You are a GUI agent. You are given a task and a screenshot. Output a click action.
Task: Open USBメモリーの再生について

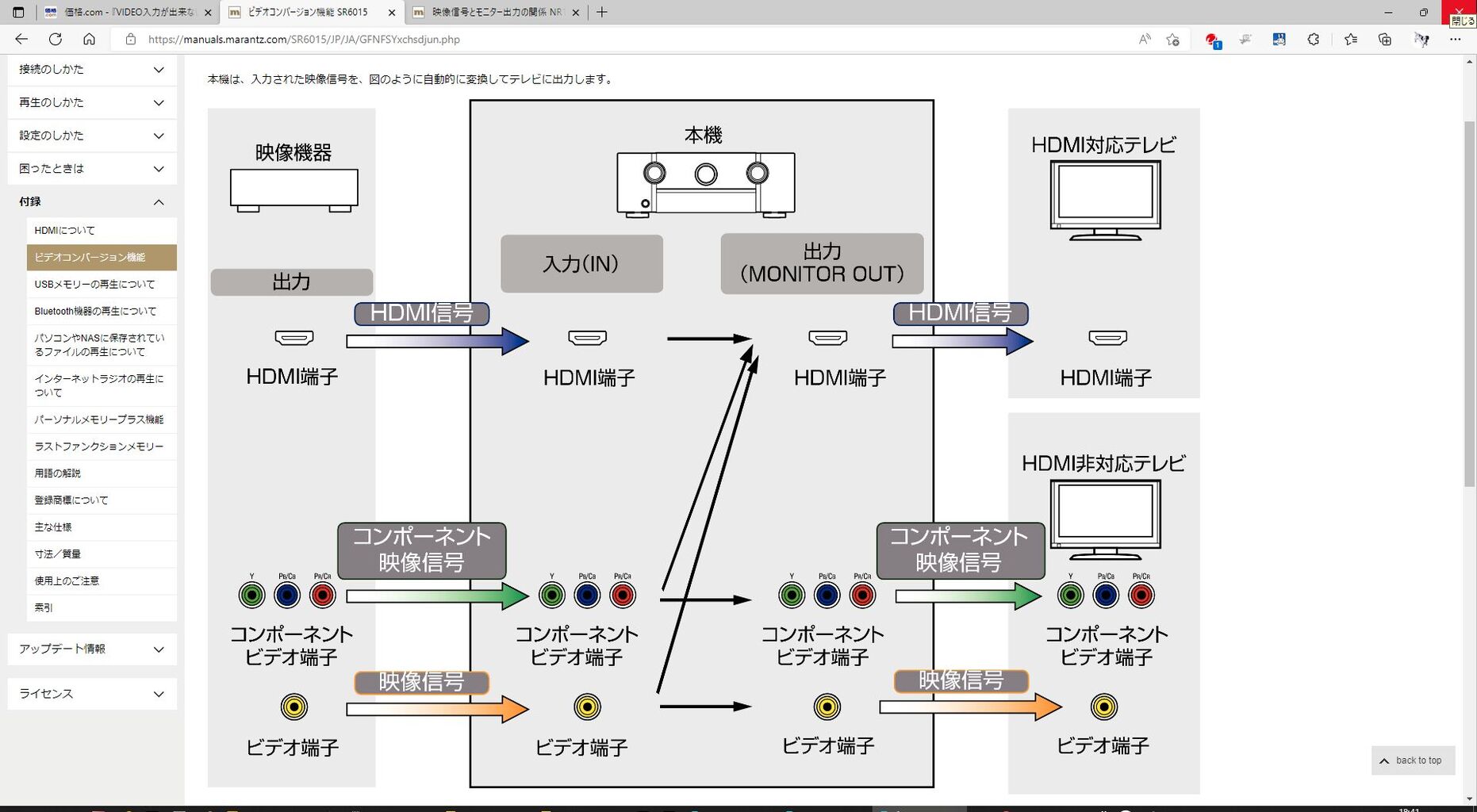[102, 285]
